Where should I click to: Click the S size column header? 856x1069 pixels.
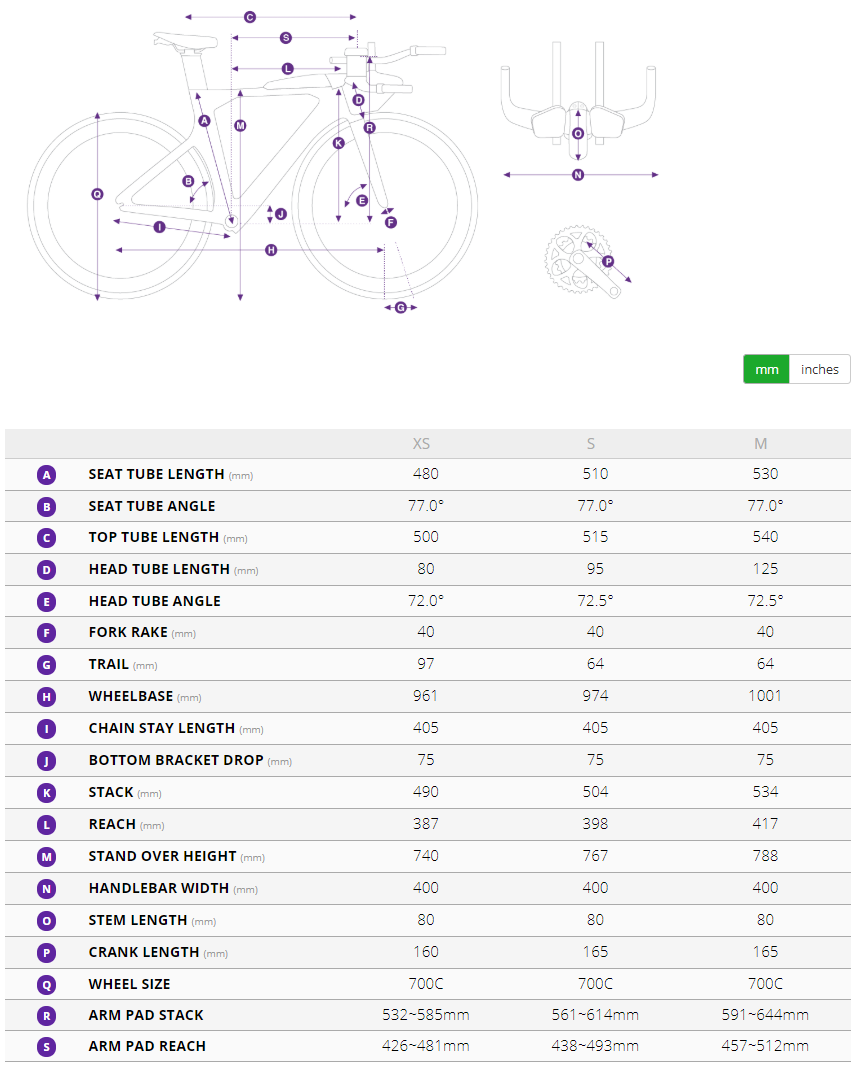[x=592, y=444]
